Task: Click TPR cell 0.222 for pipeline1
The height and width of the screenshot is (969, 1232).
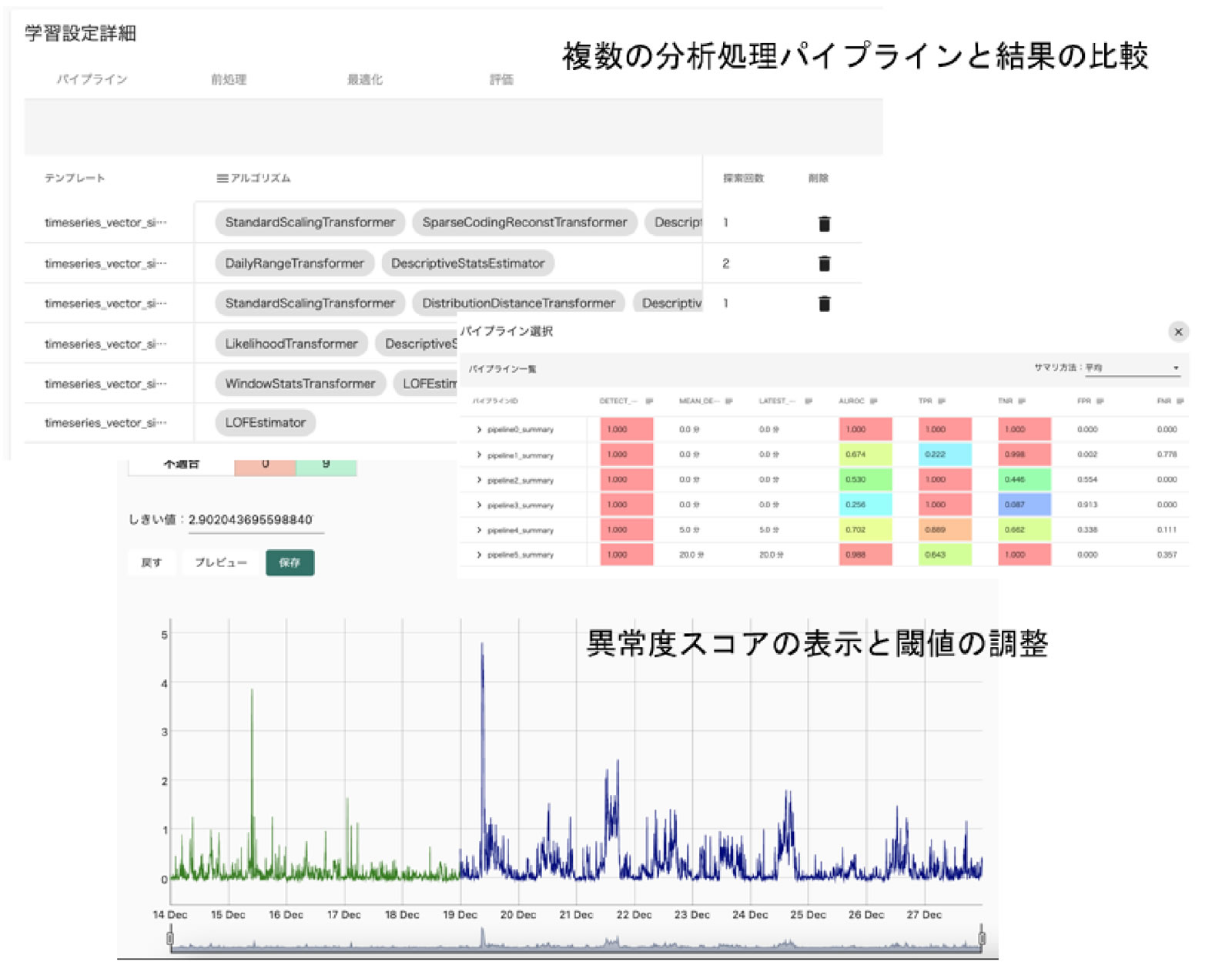Action: 945,454
